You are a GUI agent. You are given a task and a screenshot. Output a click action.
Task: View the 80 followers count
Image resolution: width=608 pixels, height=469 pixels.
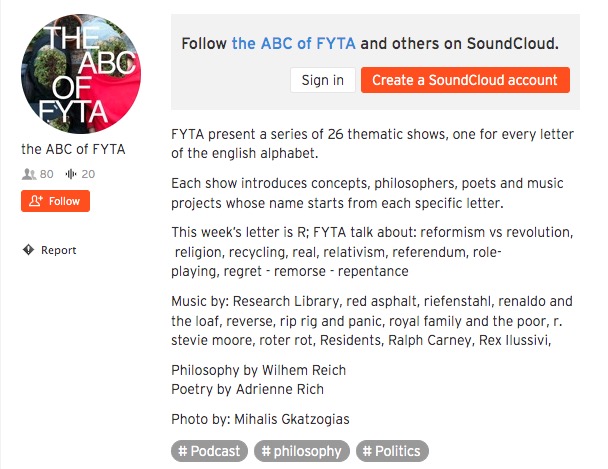[x=47, y=174]
